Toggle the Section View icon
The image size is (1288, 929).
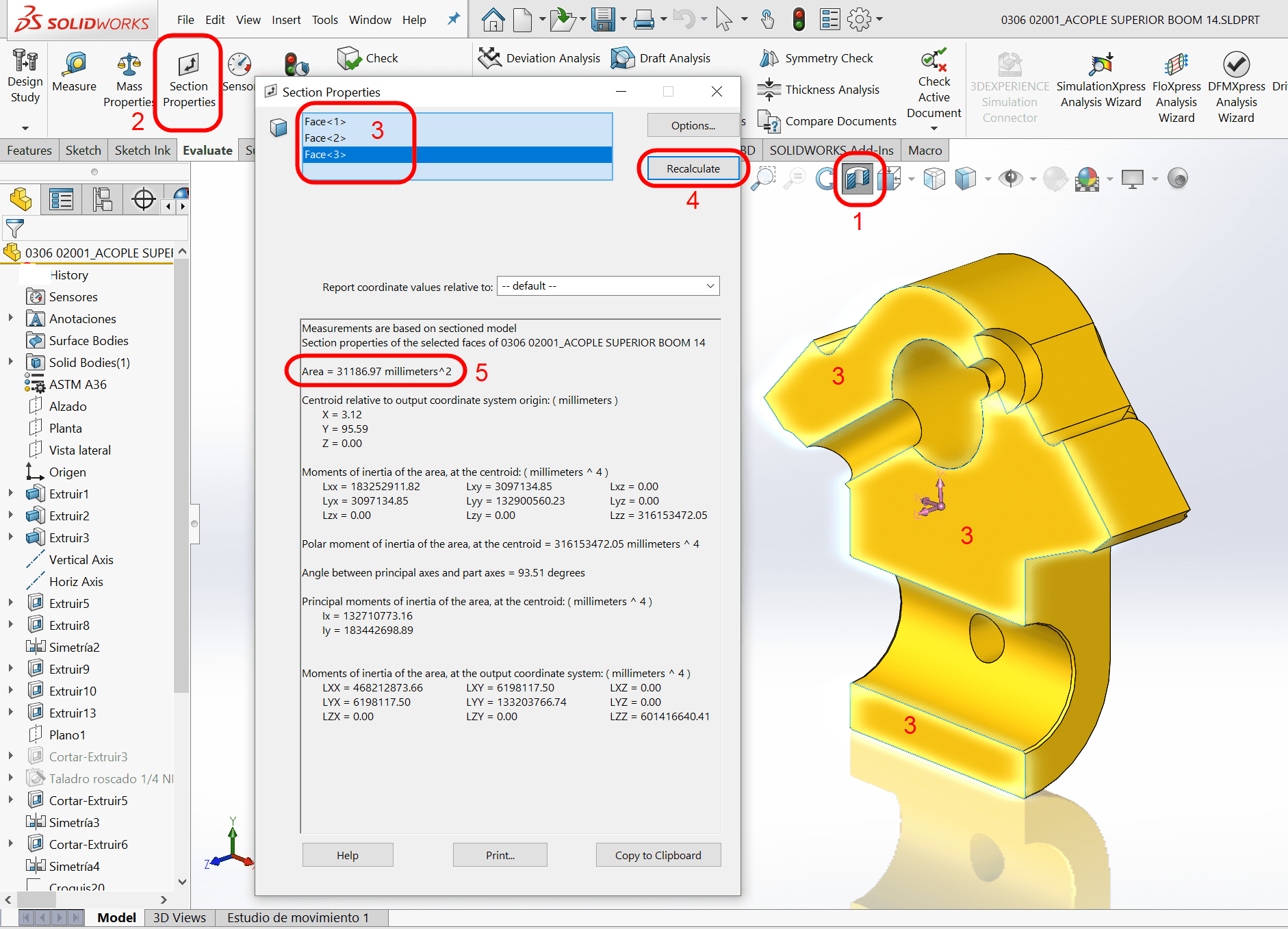pos(858,179)
